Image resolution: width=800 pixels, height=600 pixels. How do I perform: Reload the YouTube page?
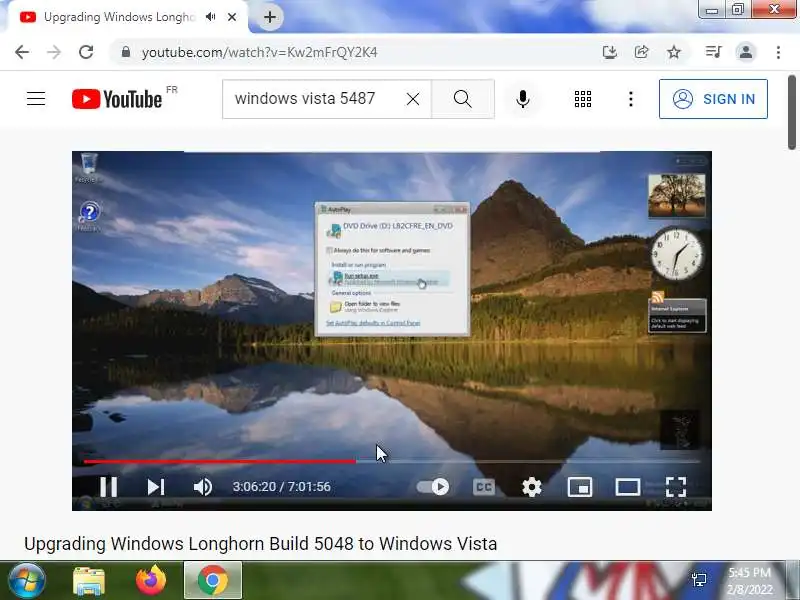pyautogui.click(x=86, y=52)
